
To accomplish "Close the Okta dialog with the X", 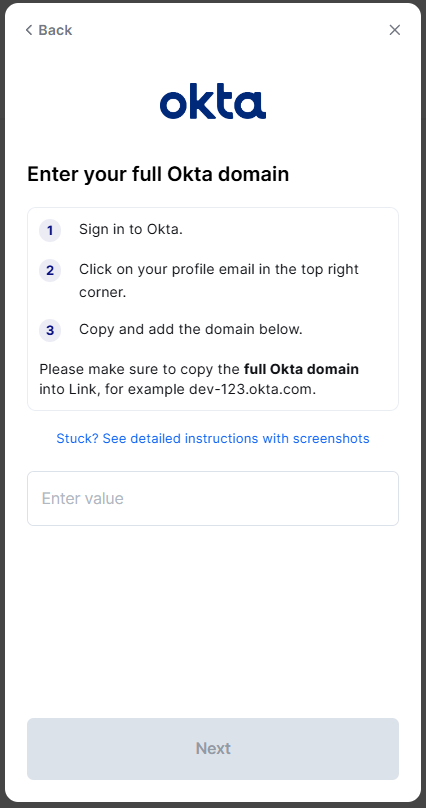I will coord(395,30).
